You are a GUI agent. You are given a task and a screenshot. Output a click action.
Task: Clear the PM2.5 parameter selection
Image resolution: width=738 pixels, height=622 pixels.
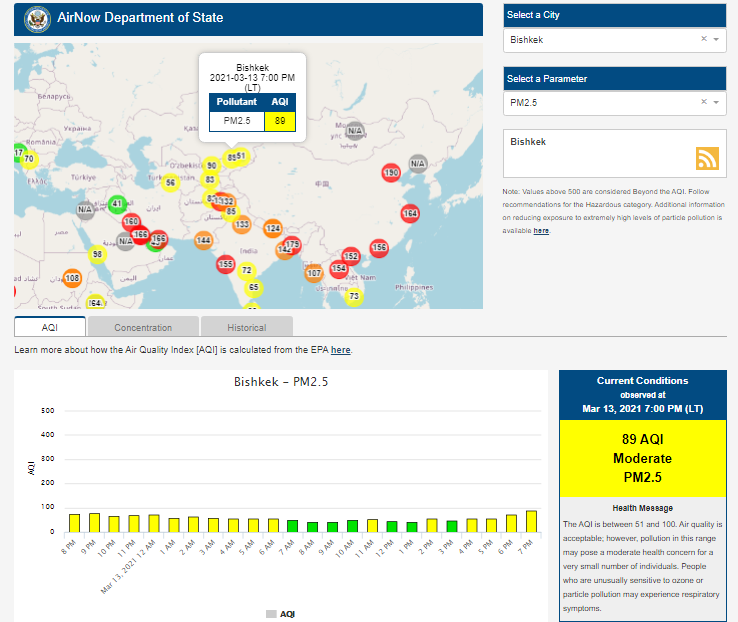pos(703,102)
